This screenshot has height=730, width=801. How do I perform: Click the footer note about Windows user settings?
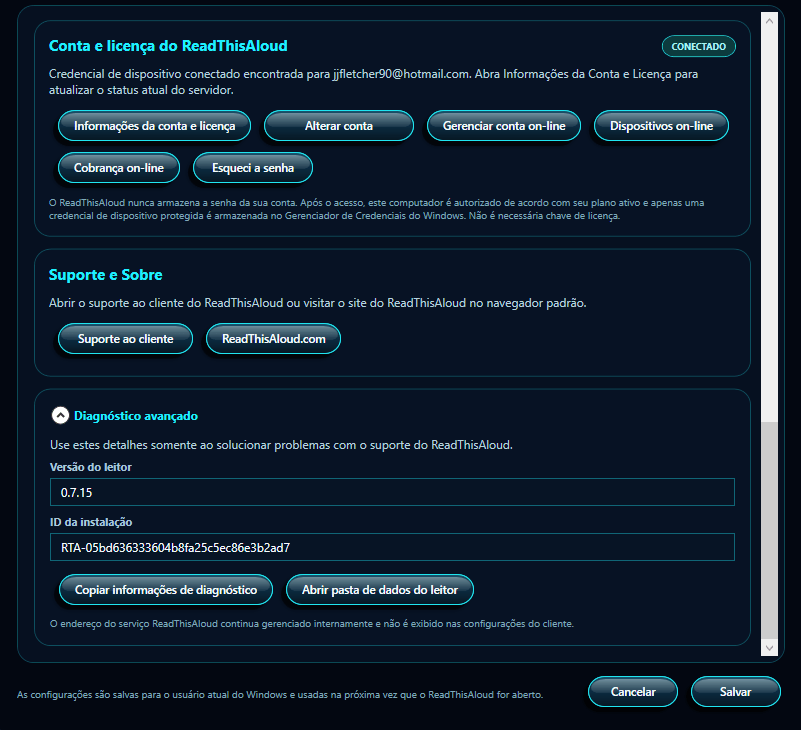(280, 695)
